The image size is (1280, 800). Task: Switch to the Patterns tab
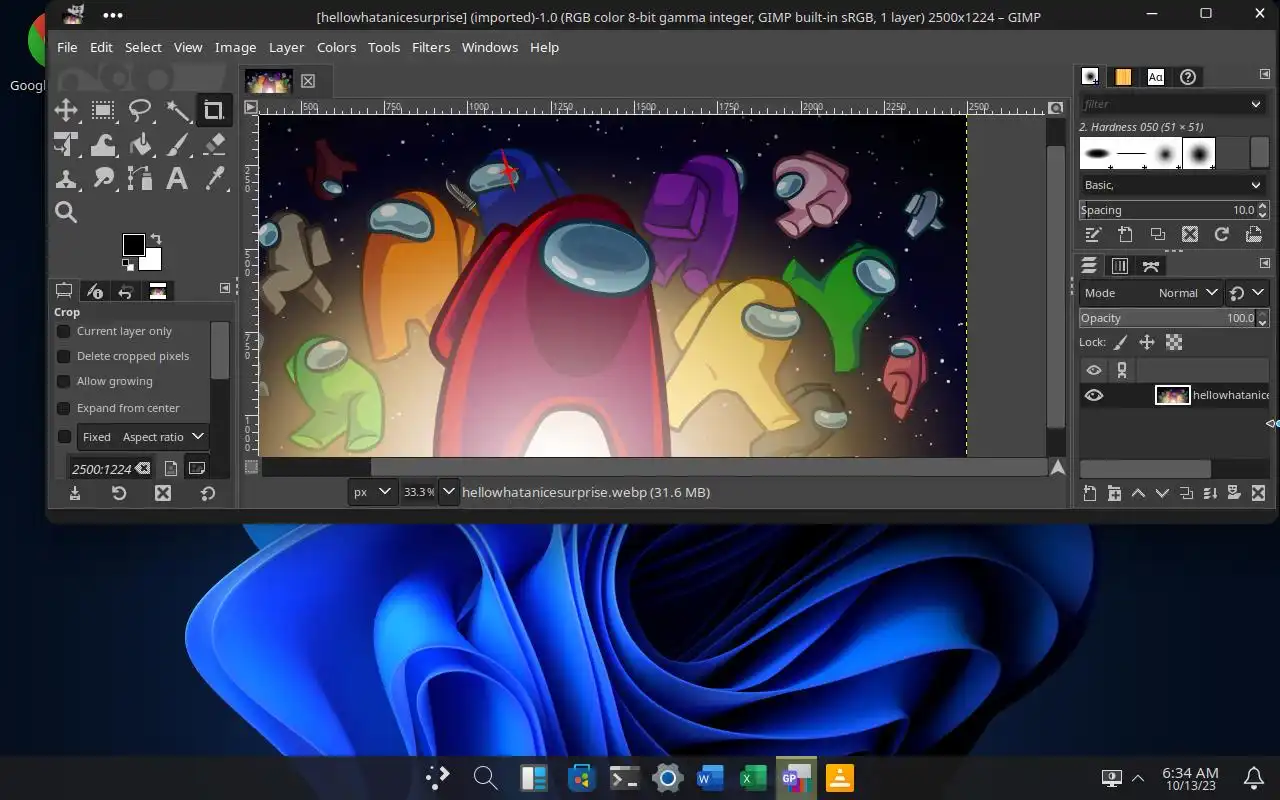(x=1123, y=77)
